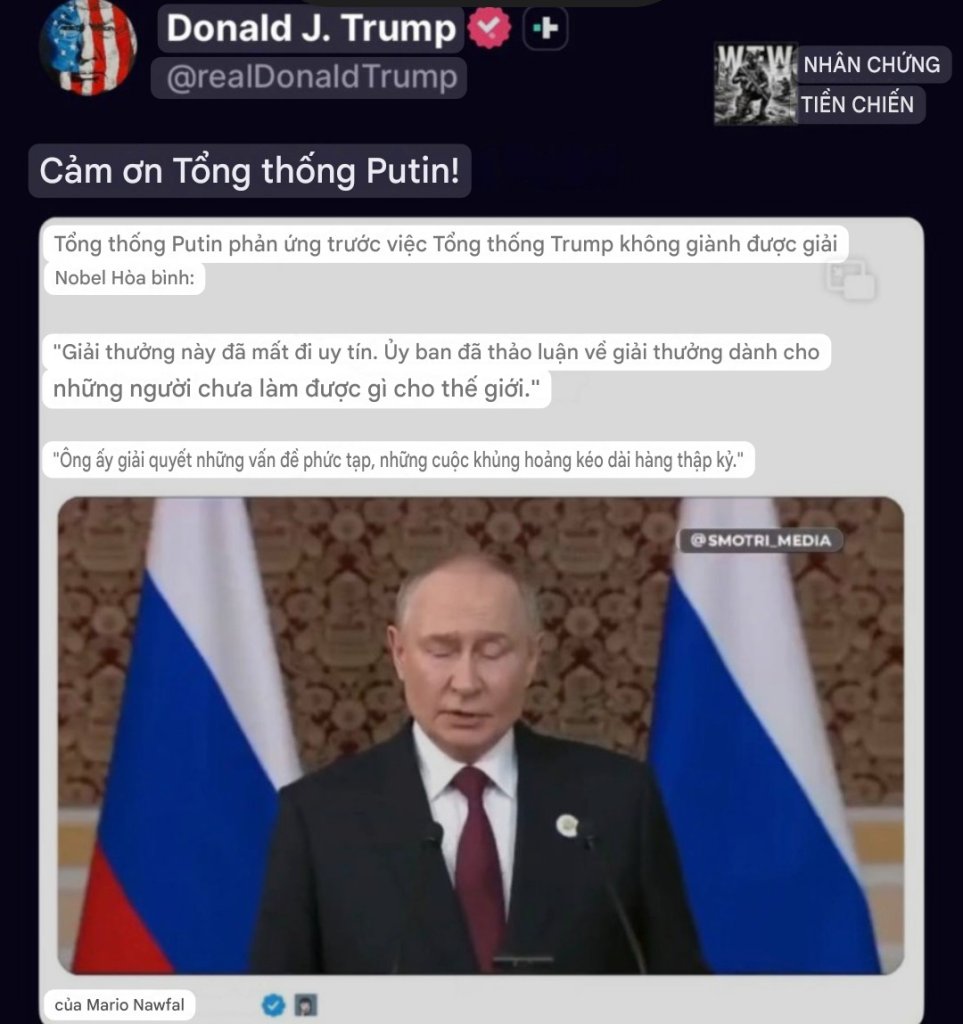Play the Putin speech video
This screenshot has width=963, height=1024.
click(481, 735)
